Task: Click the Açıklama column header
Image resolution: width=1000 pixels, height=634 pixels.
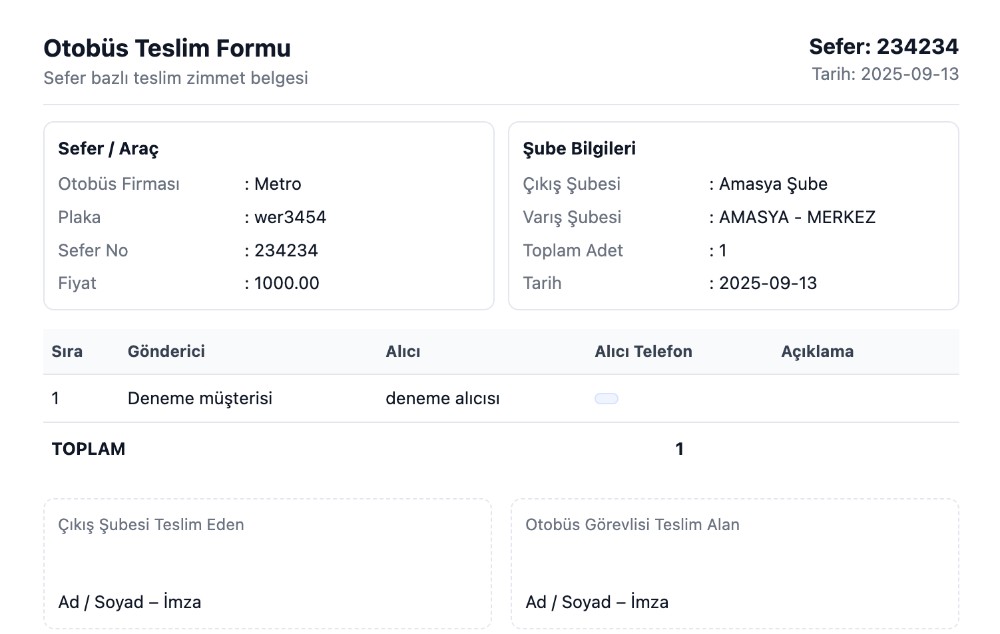Action: 817,352
